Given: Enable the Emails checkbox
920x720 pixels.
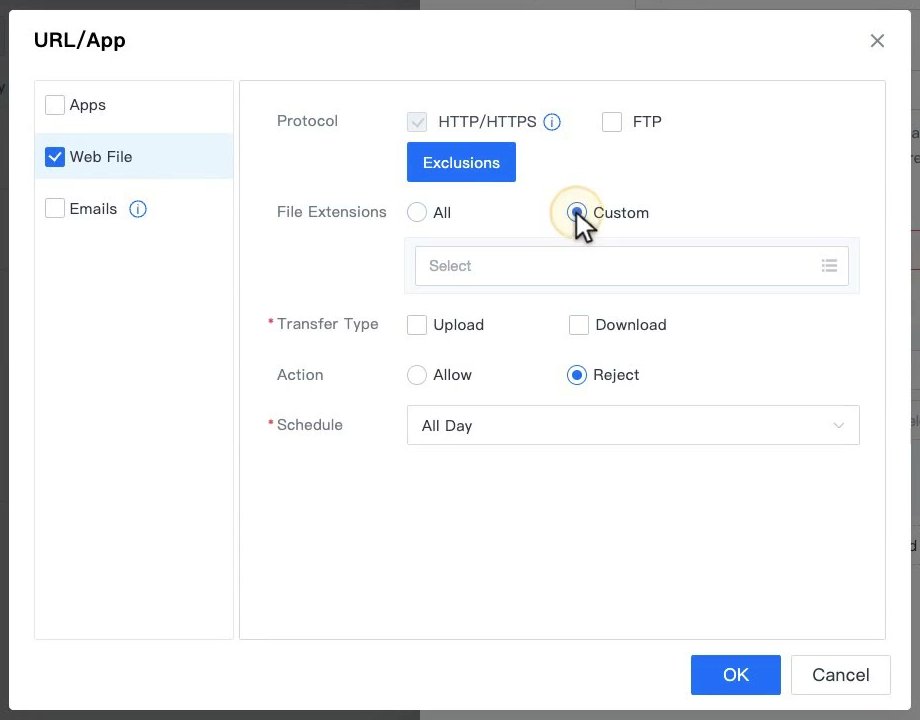Looking at the screenshot, I should (55, 208).
